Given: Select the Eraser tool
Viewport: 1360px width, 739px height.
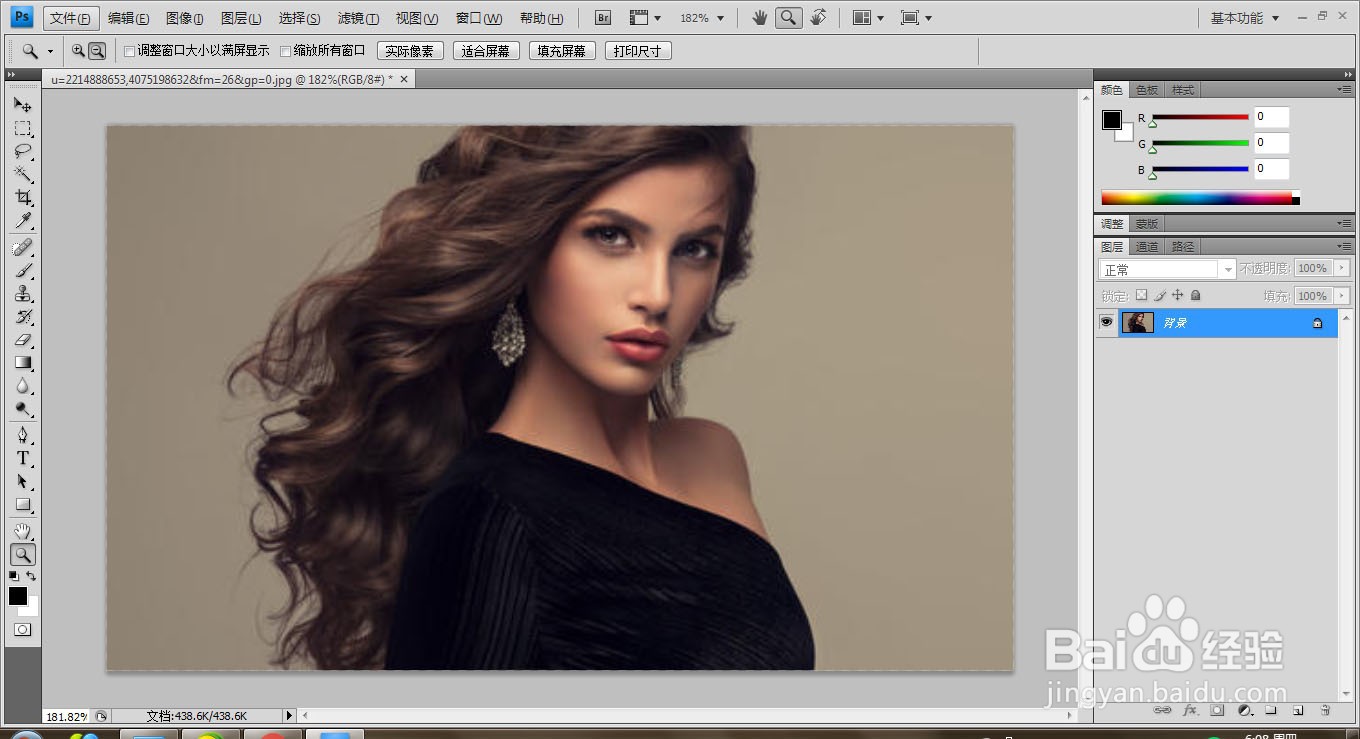Looking at the screenshot, I should [x=22, y=340].
